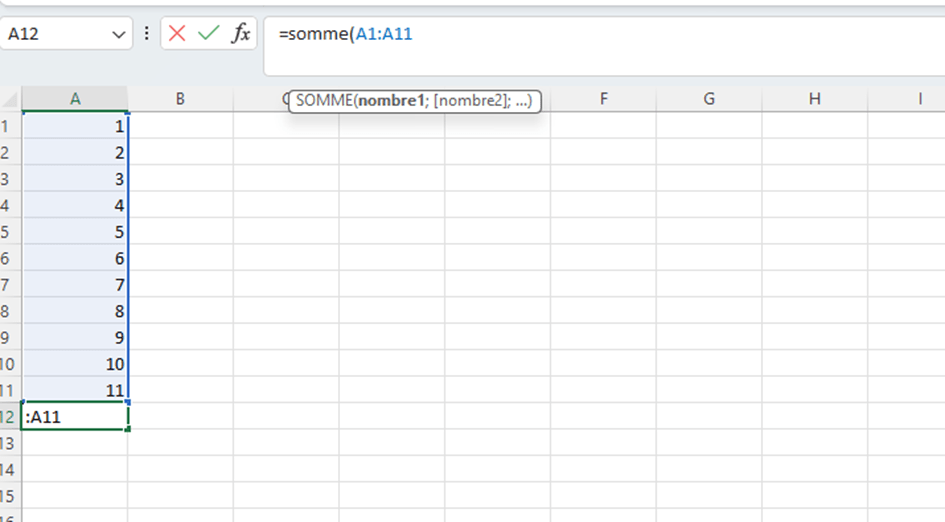Select column F header
Image resolution: width=945 pixels, height=522 pixels.
click(604, 99)
